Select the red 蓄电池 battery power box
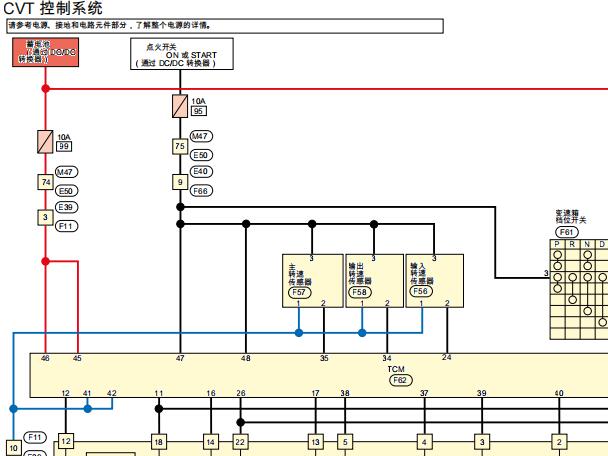This screenshot has width=608, height=456. (x=46, y=52)
